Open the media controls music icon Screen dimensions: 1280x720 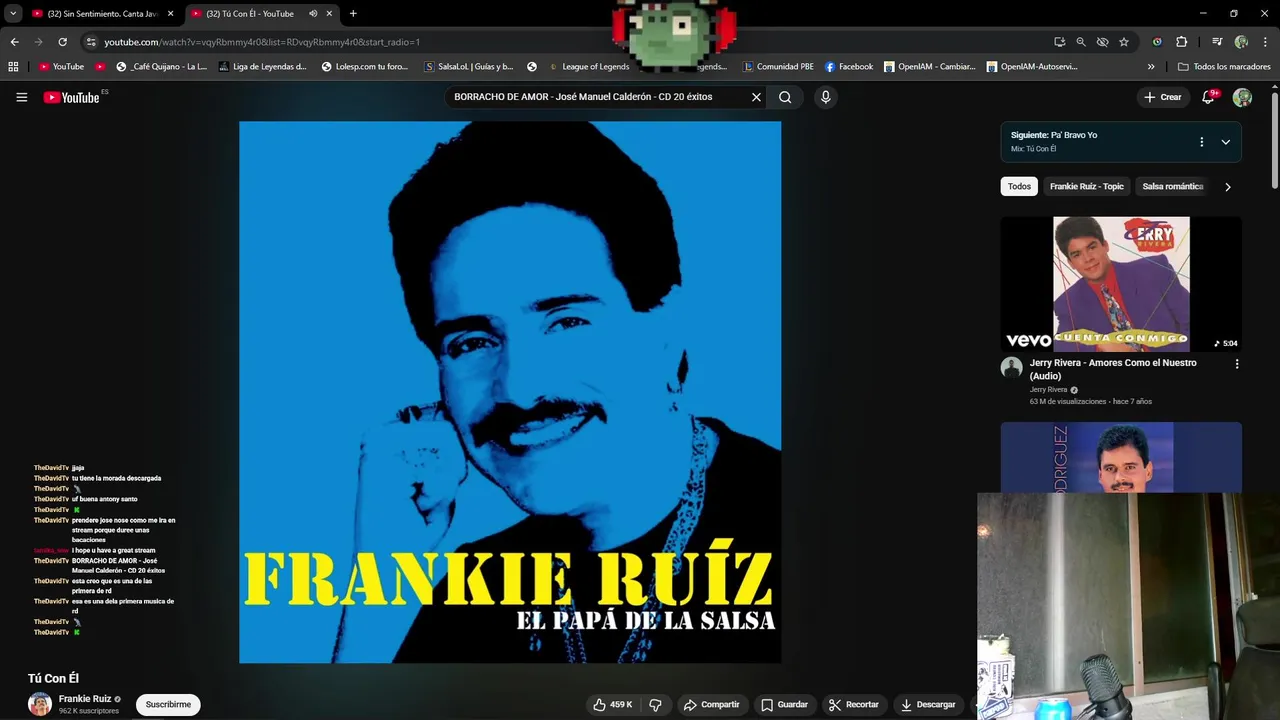[1217, 42]
